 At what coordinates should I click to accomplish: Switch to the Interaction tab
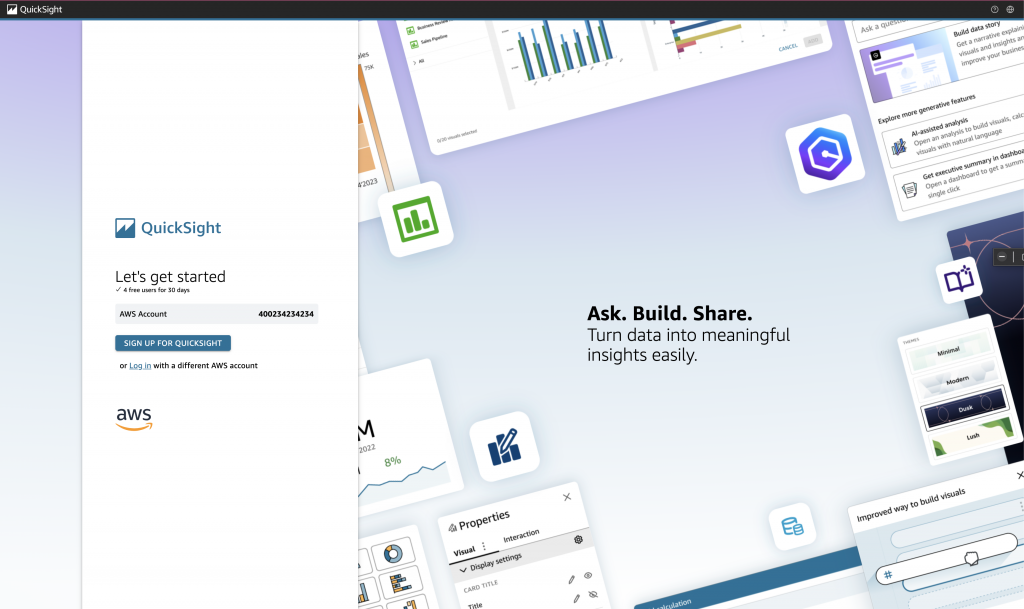click(521, 535)
